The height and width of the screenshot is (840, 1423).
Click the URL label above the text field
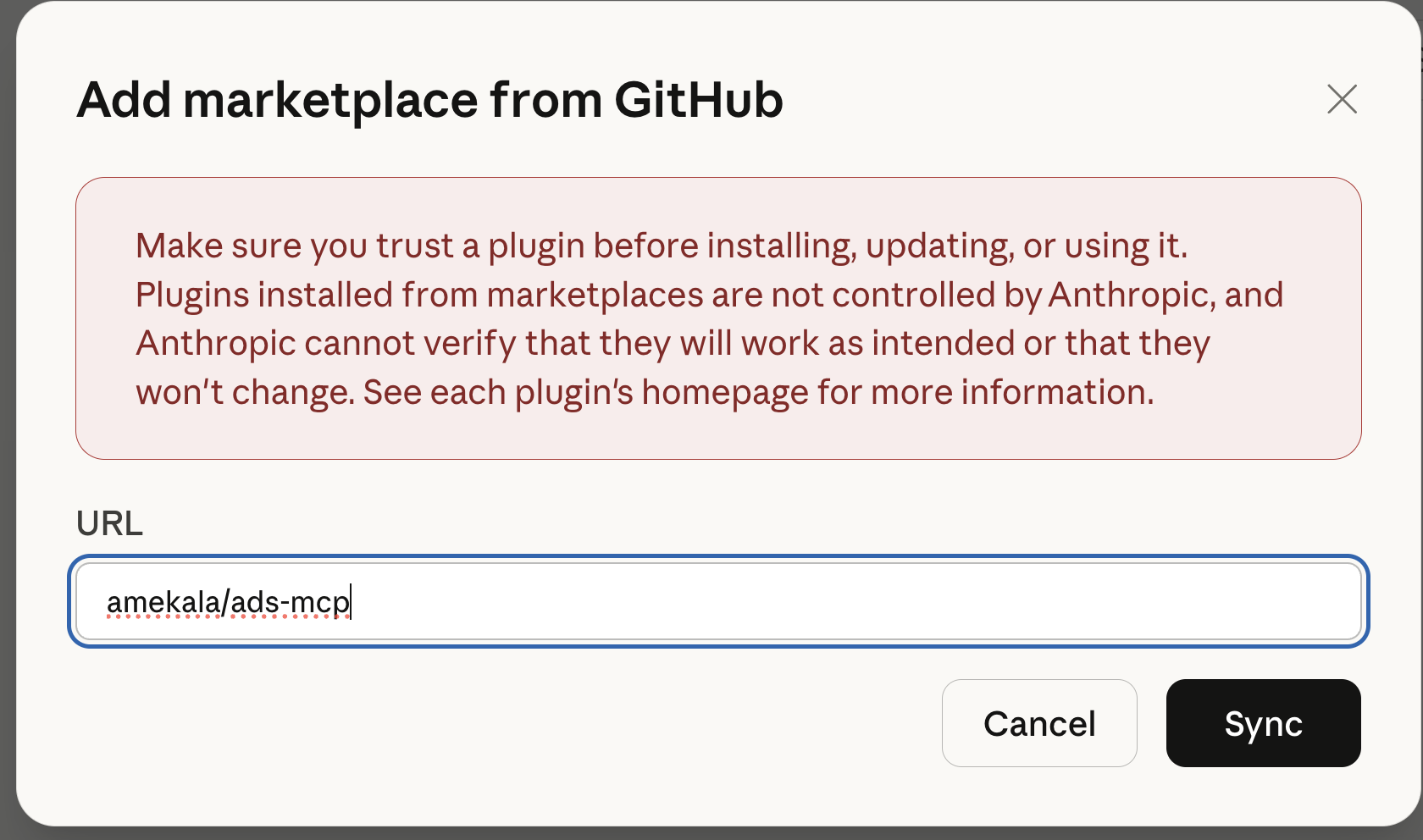(109, 523)
